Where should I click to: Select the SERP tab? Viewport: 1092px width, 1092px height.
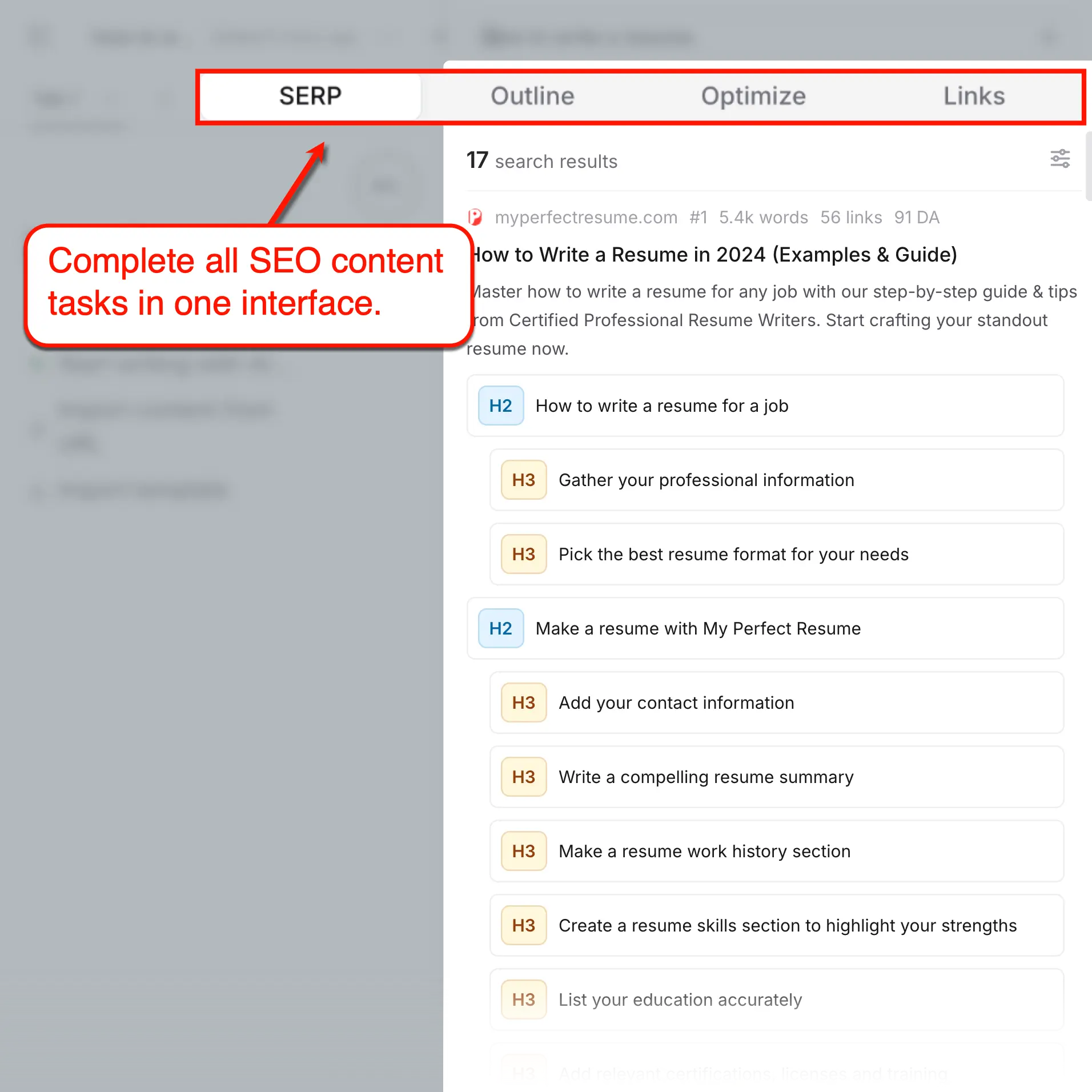pyautogui.click(x=310, y=96)
